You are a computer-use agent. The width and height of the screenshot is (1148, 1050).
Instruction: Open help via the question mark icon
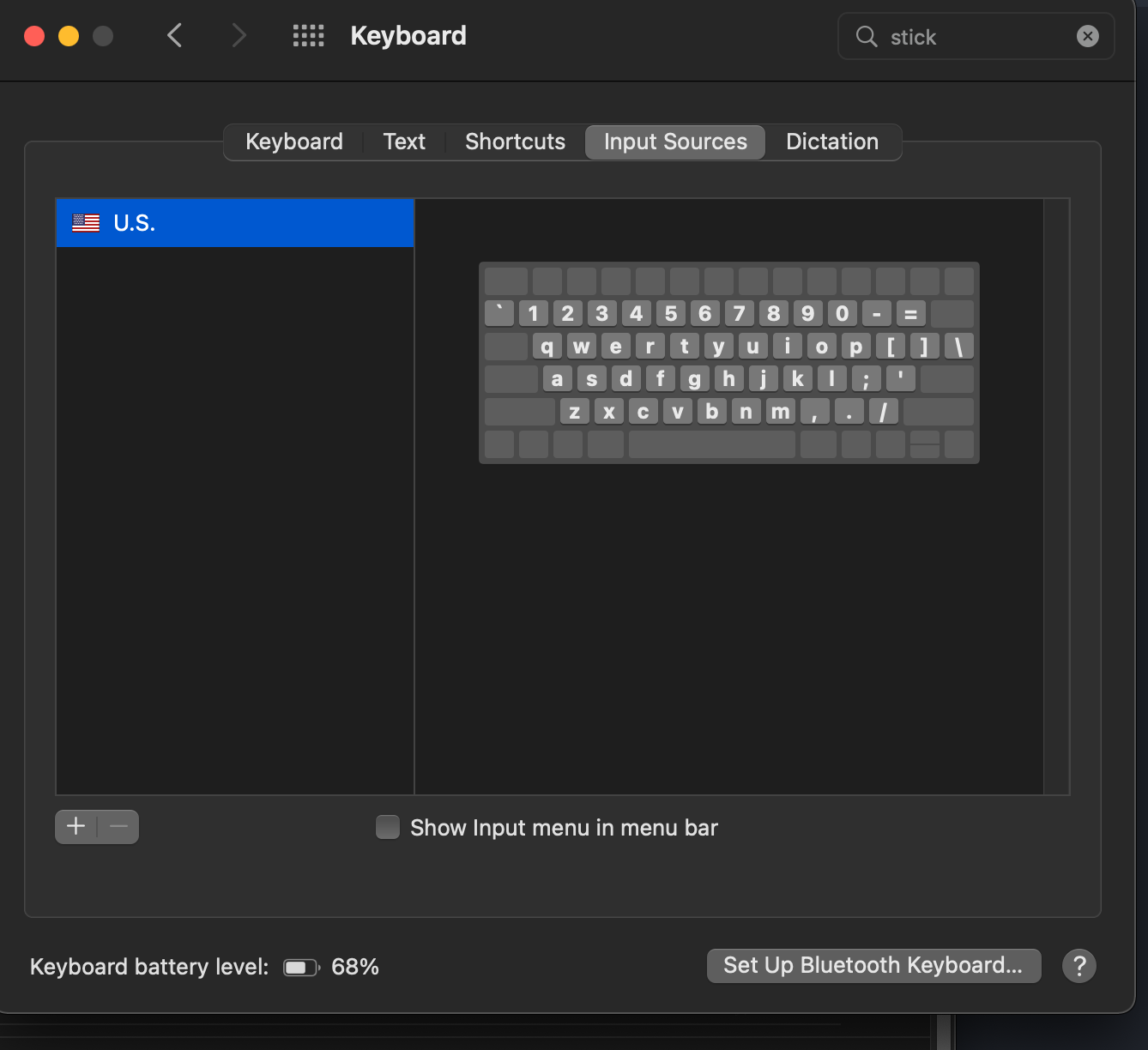click(1079, 966)
